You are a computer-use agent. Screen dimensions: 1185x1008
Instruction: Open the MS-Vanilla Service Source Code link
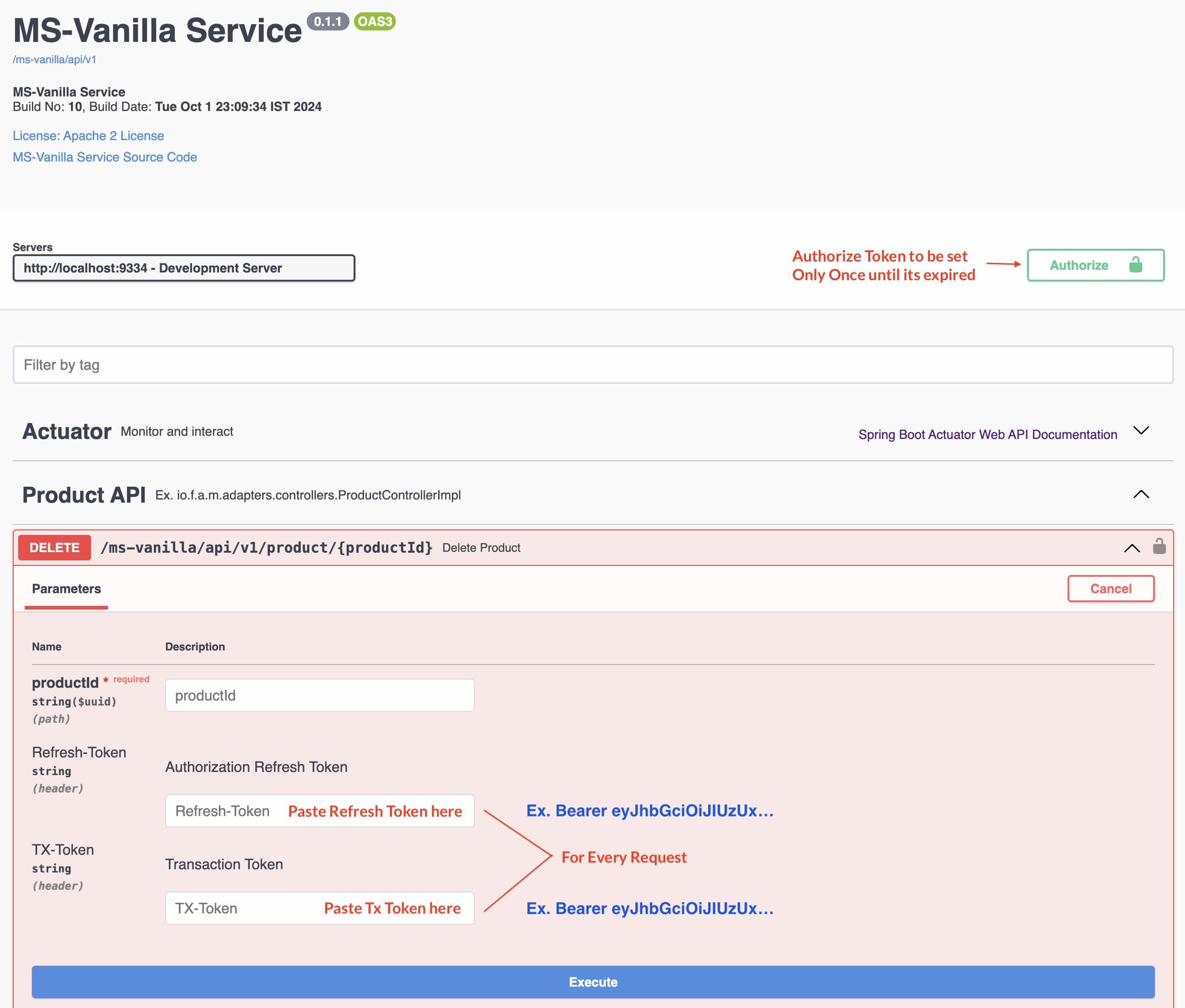105,156
